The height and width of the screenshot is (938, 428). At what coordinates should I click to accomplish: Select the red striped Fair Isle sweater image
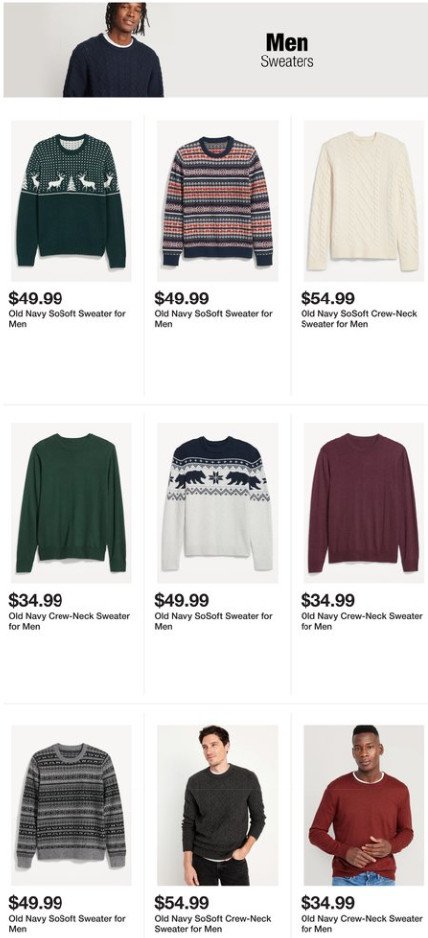[217, 201]
